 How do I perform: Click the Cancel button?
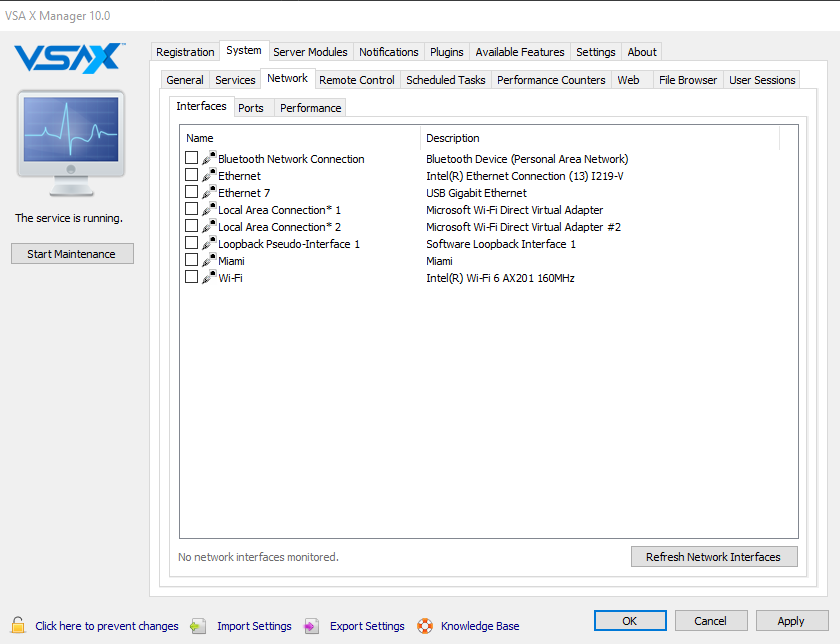tap(710, 620)
